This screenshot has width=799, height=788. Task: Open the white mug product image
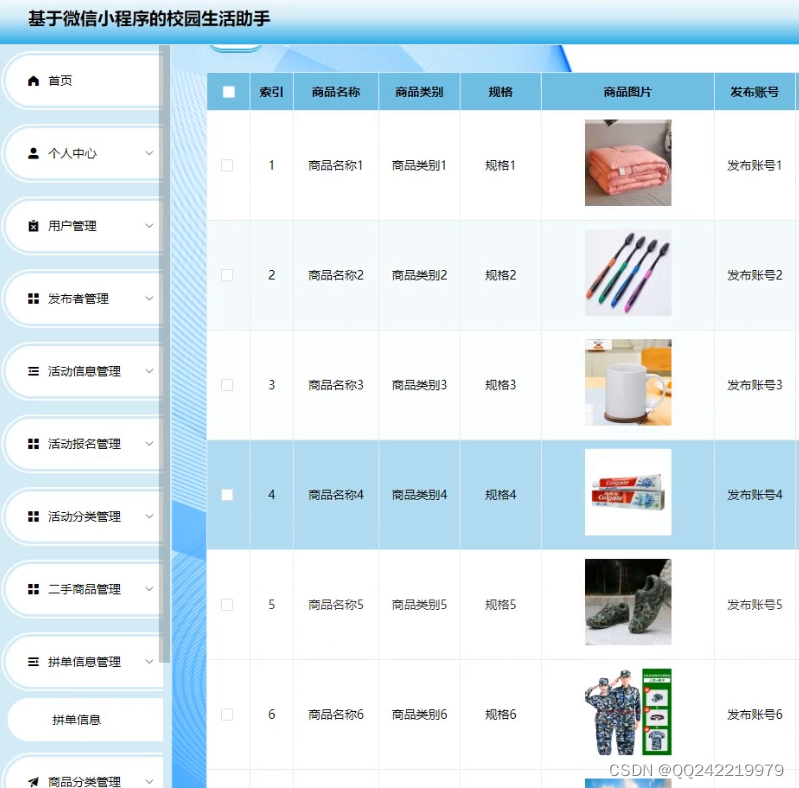point(628,382)
